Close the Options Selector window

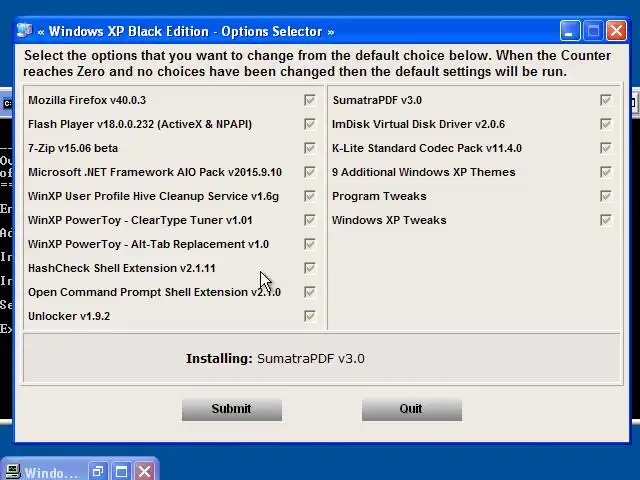(616, 31)
